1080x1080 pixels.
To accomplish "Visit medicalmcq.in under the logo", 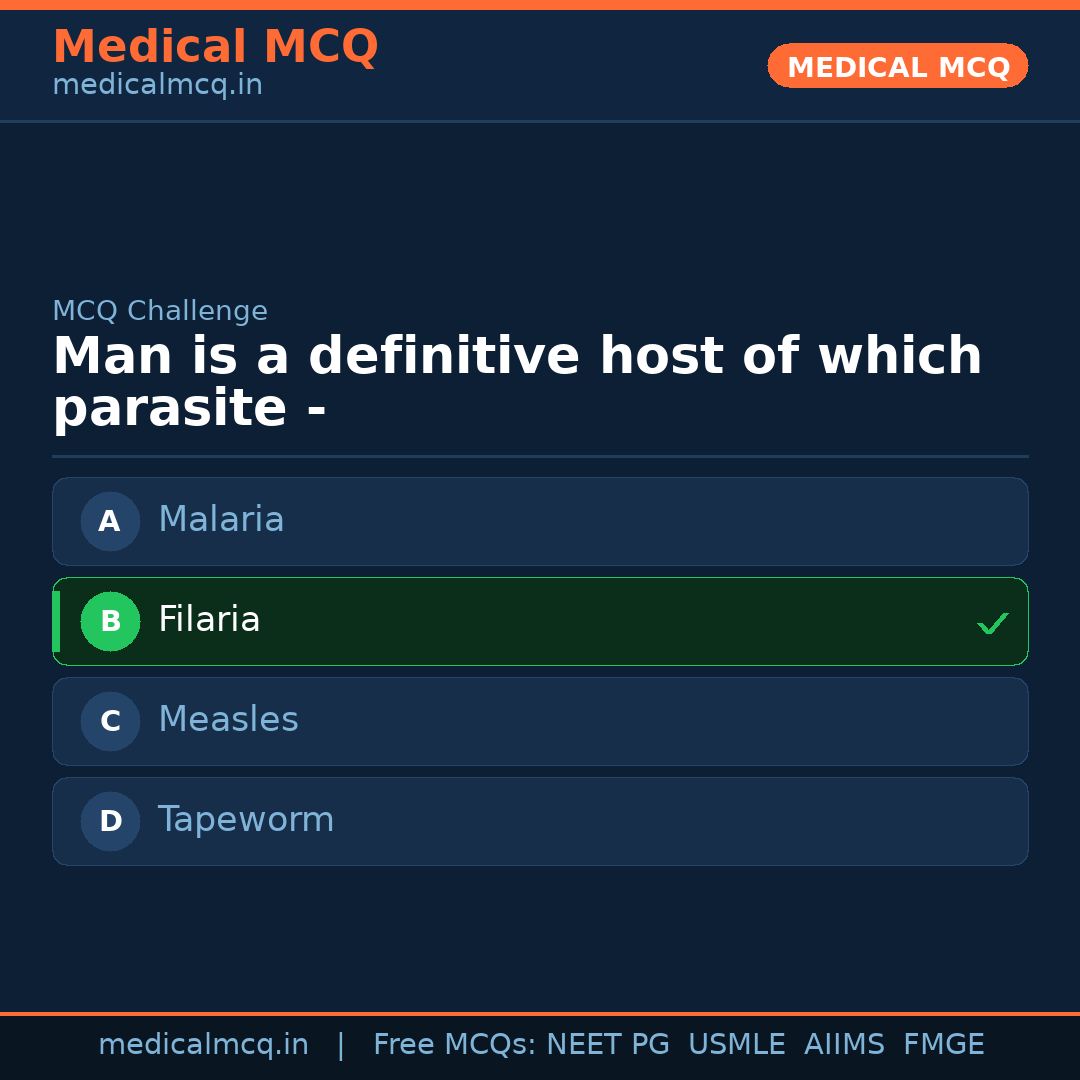I will pos(156,85).
